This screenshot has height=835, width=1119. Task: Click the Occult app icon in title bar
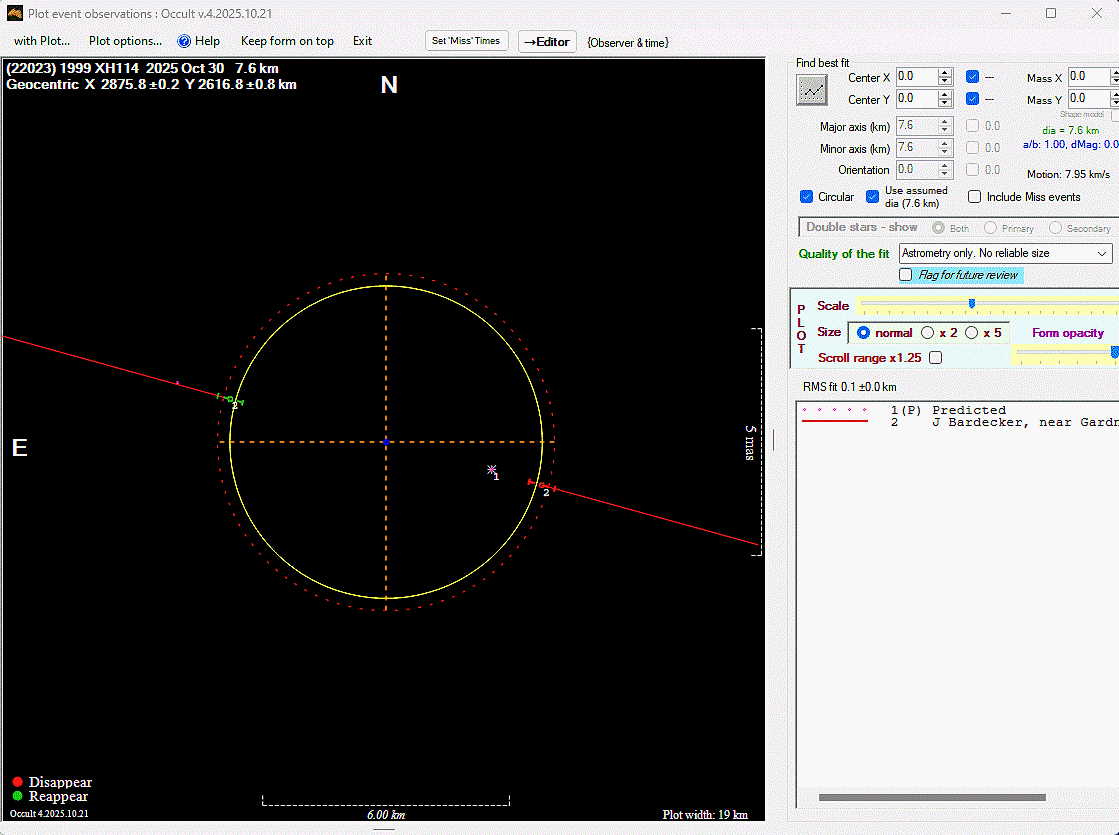[x=14, y=14]
